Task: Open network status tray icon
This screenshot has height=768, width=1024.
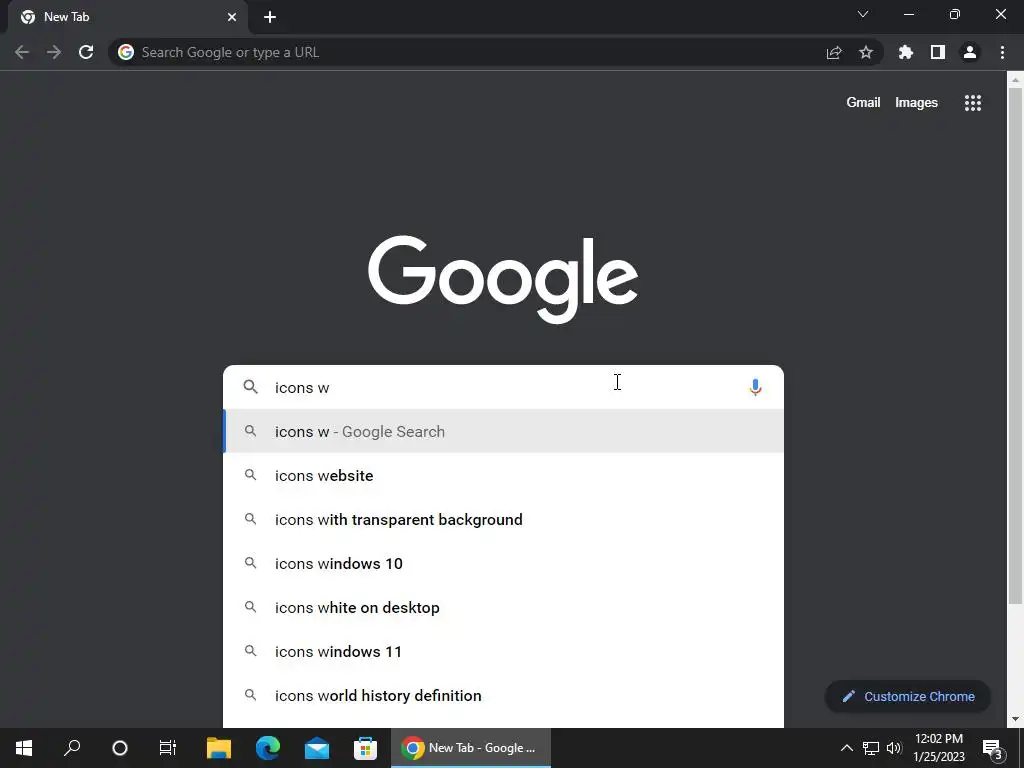Action: coord(871,748)
